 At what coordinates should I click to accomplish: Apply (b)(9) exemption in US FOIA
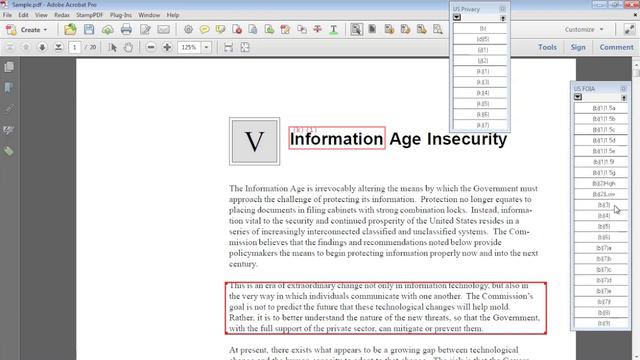(601, 323)
